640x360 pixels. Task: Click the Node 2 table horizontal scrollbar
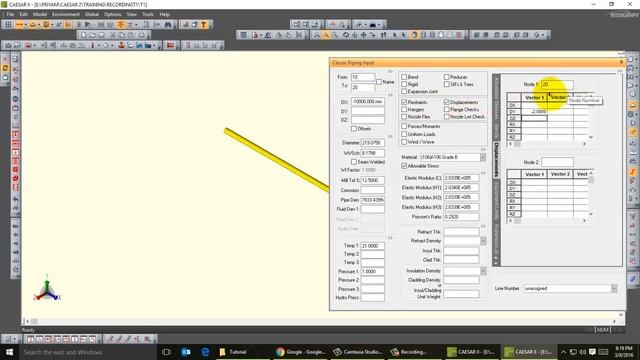(547, 220)
